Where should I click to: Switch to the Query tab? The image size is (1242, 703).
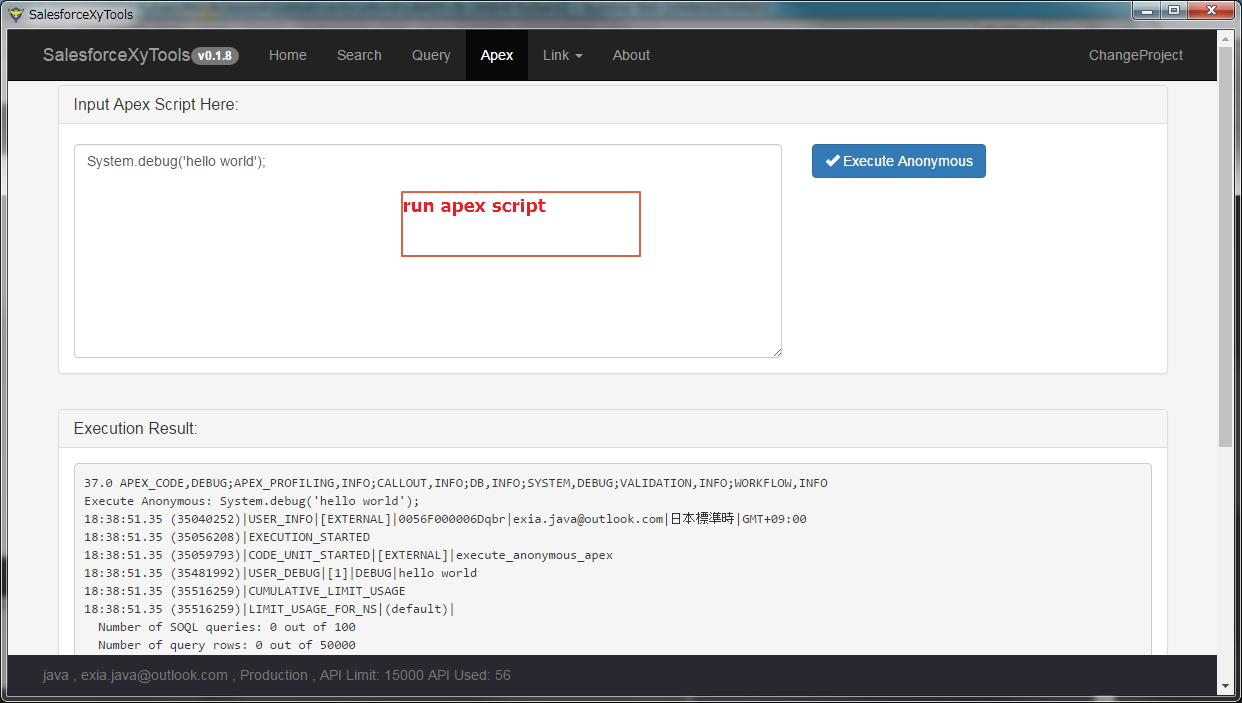(431, 55)
